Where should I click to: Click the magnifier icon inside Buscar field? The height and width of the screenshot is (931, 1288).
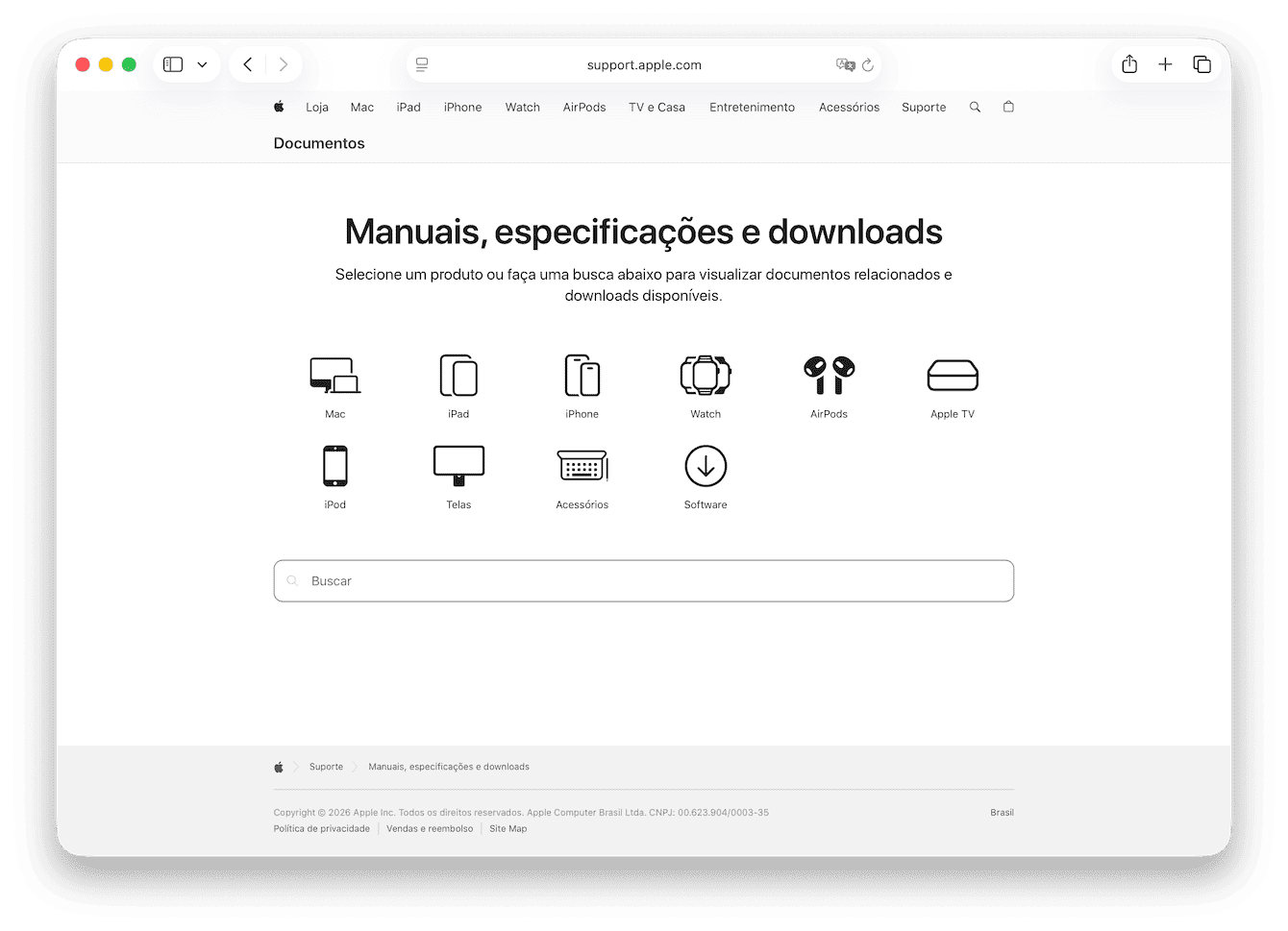(292, 581)
